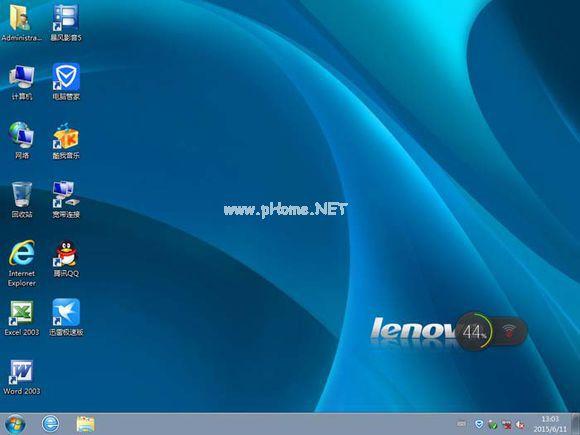Open the 宽带连接 shortcut
Viewport: 580px width, 435px height.
[66, 200]
